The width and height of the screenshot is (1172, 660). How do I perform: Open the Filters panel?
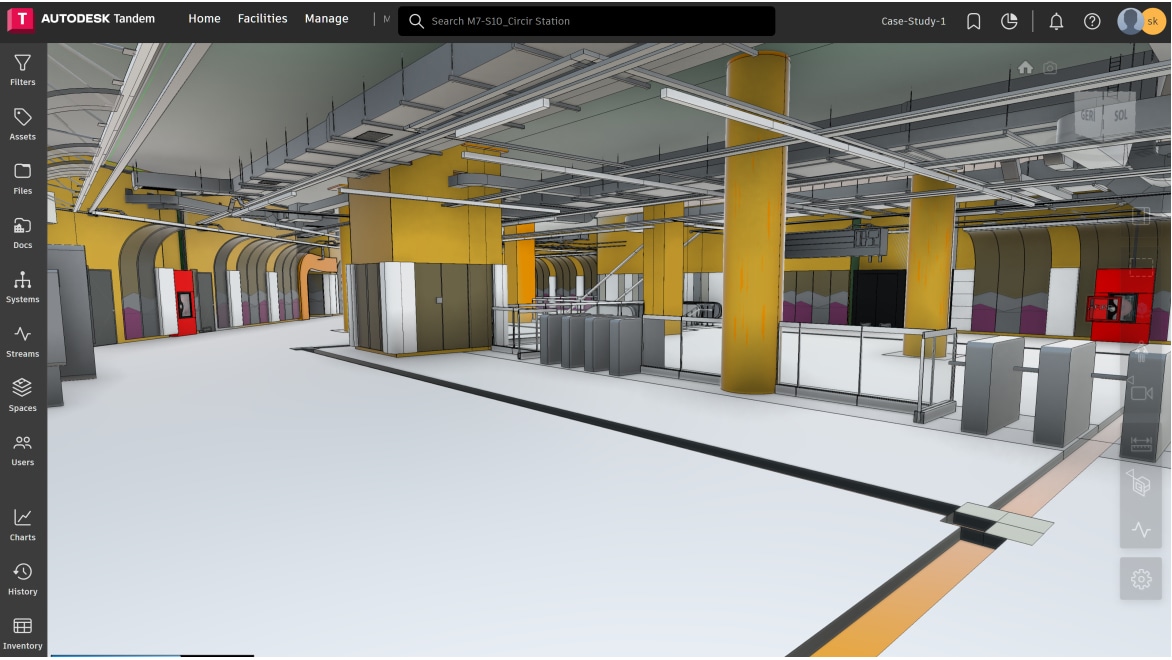coord(22,70)
